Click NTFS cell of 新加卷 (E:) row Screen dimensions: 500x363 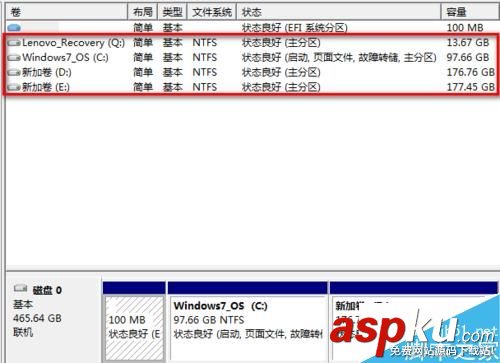tap(205, 87)
